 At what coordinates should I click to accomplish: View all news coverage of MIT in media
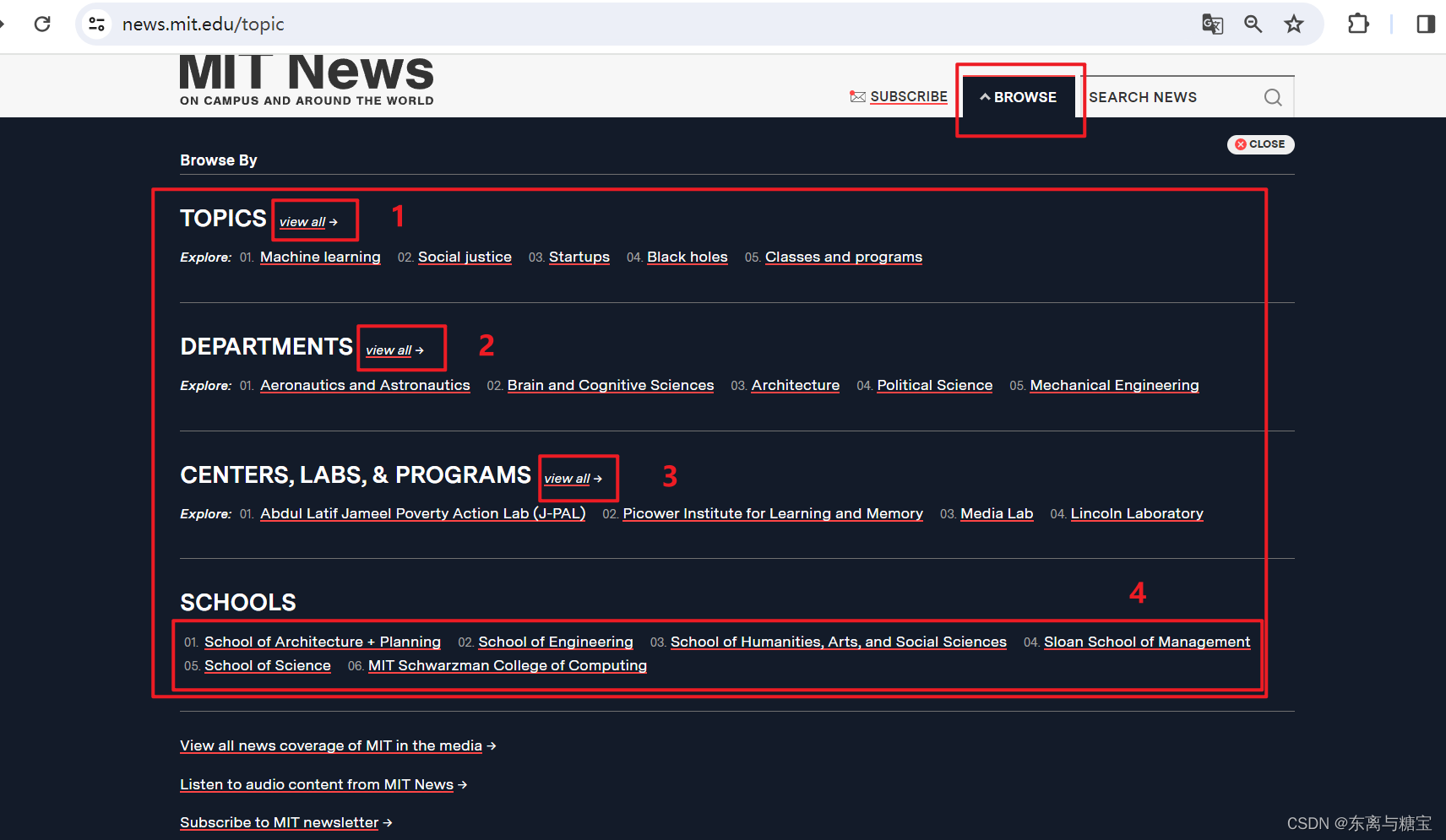coord(331,745)
